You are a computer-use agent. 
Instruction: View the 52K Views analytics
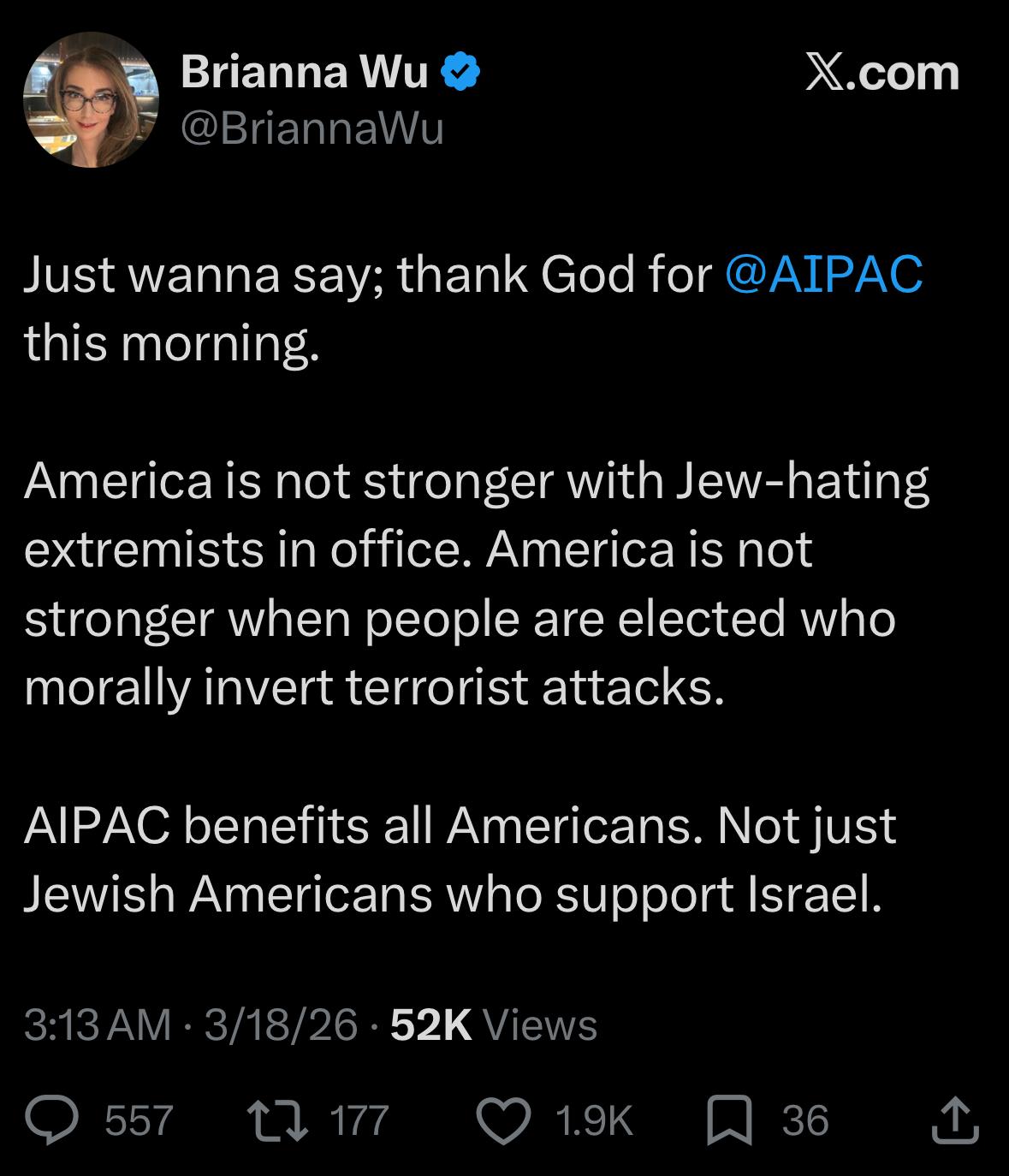(494, 1025)
